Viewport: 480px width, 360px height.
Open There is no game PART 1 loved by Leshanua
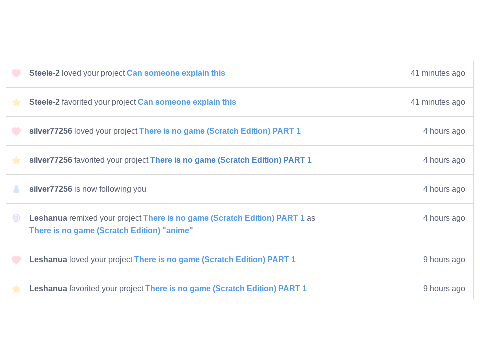tap(215, 259)
